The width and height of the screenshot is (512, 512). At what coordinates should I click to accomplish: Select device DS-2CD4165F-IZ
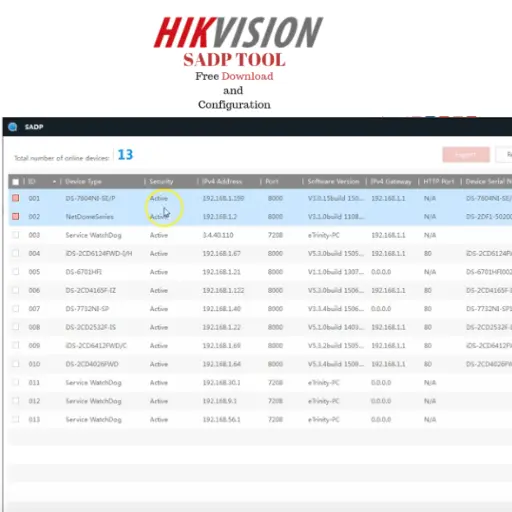point(91,290)
